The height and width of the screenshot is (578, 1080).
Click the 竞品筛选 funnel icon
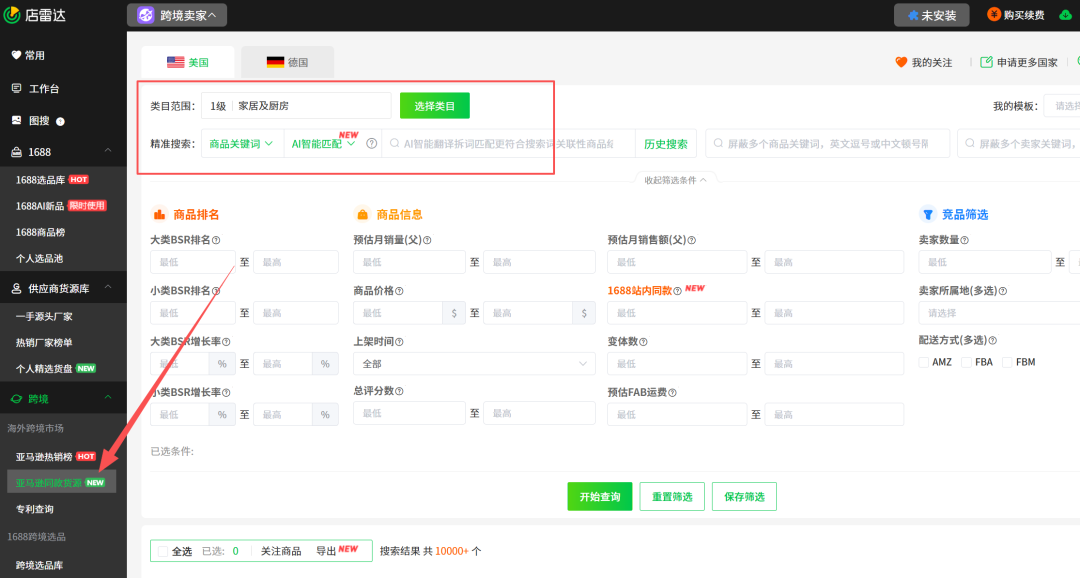pos(927,213)
